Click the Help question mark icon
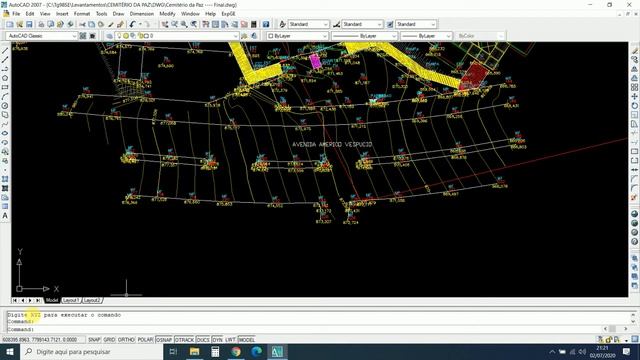Viewport: 640px width, 360px height. 266,24
